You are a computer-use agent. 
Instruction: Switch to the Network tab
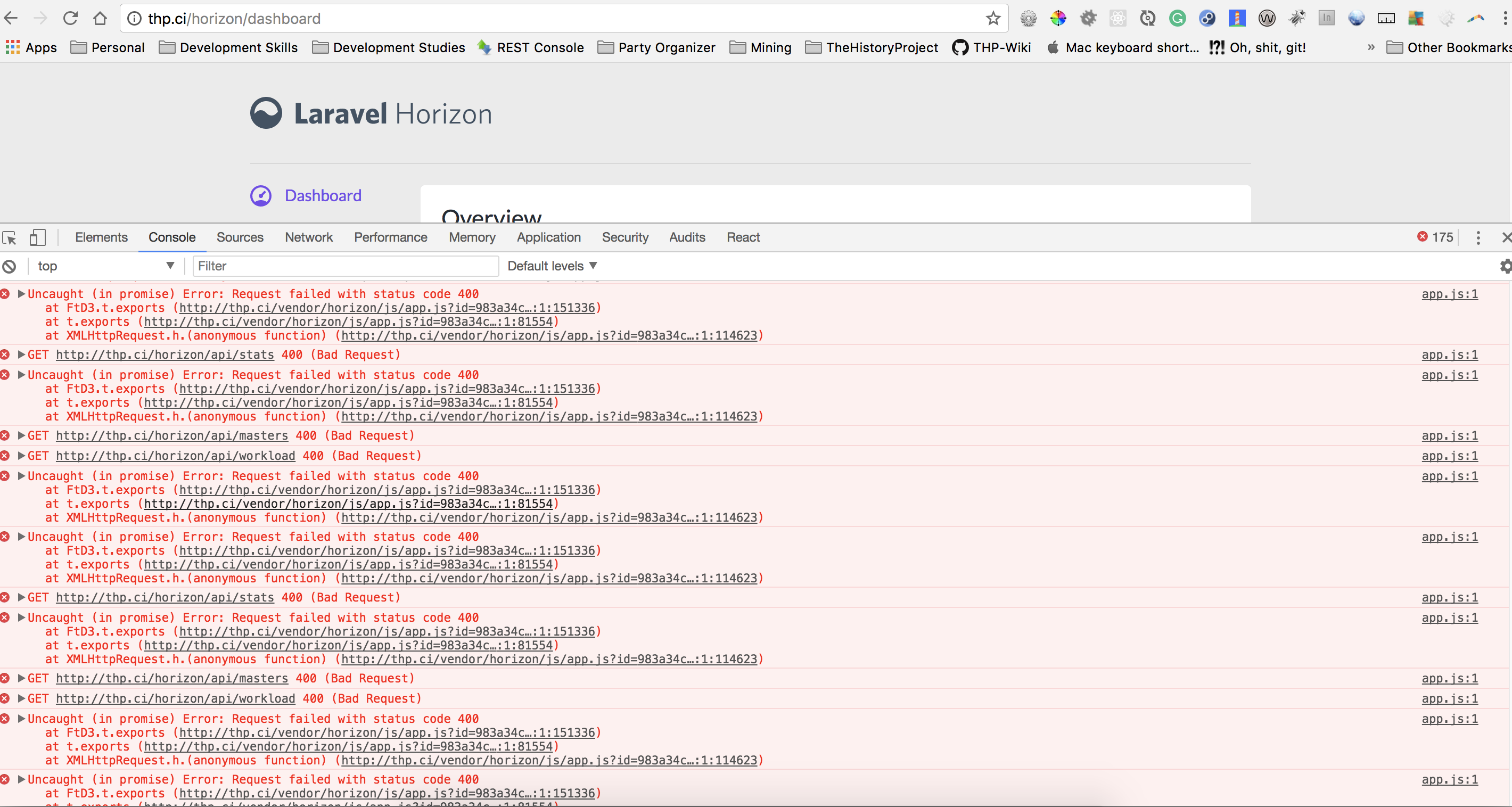(x=309, y=238)
